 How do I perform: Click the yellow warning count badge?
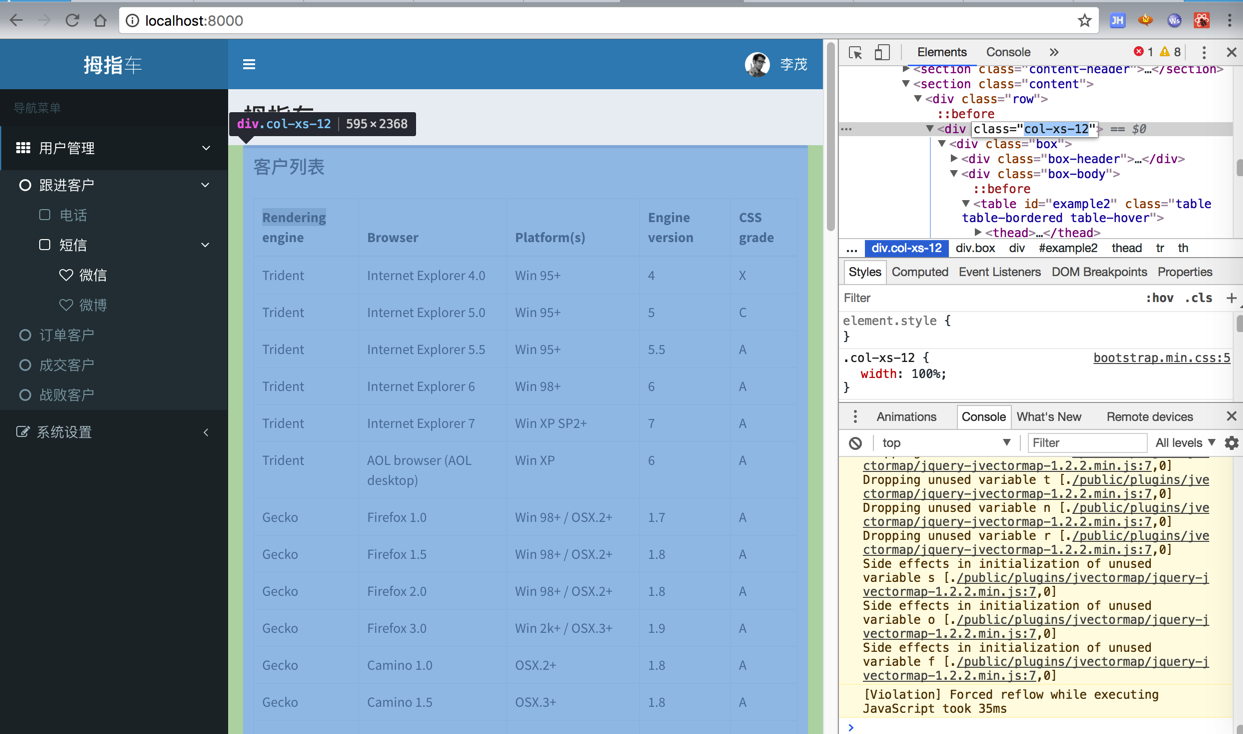(x=1170, y=52)
